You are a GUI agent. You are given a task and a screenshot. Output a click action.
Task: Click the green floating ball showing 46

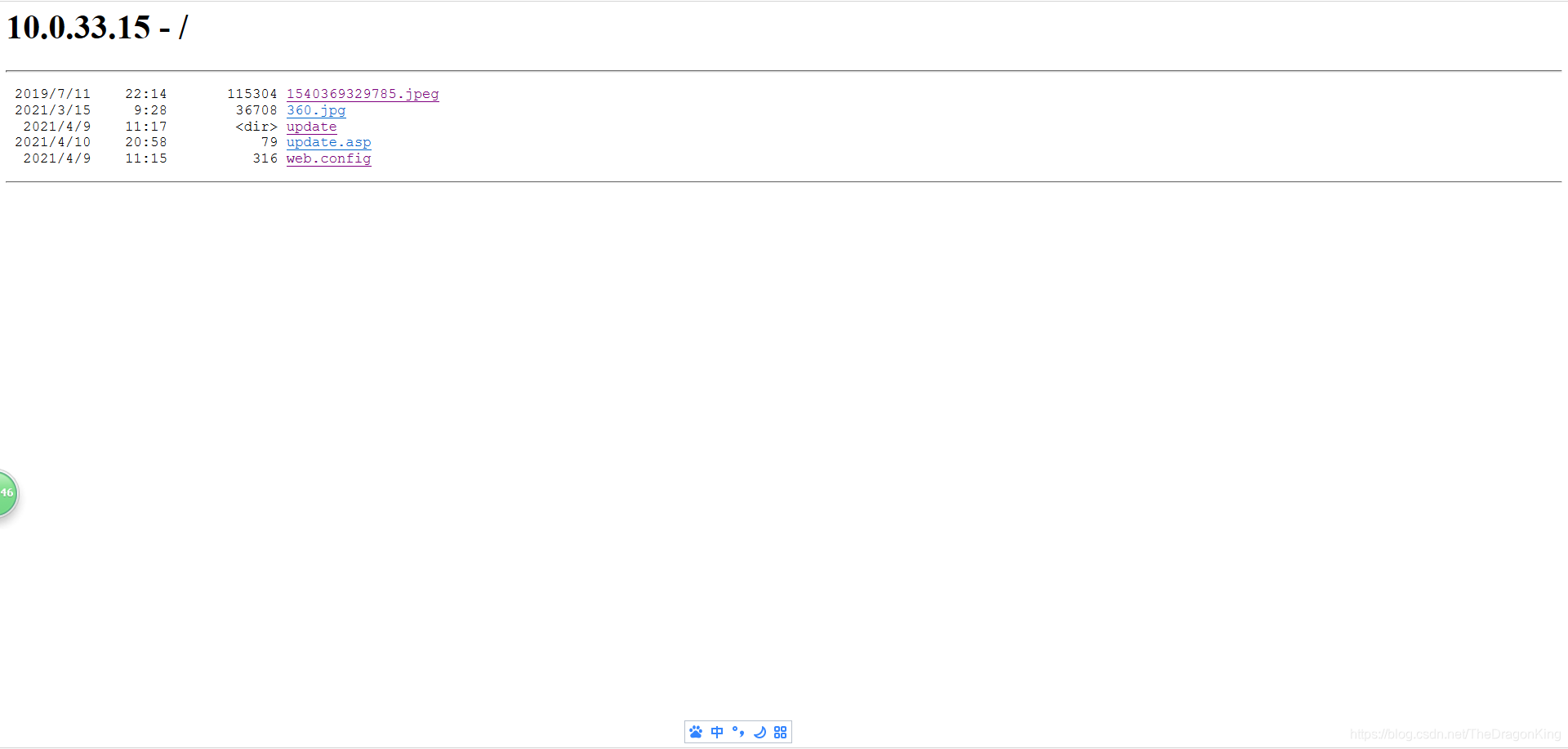7,493
